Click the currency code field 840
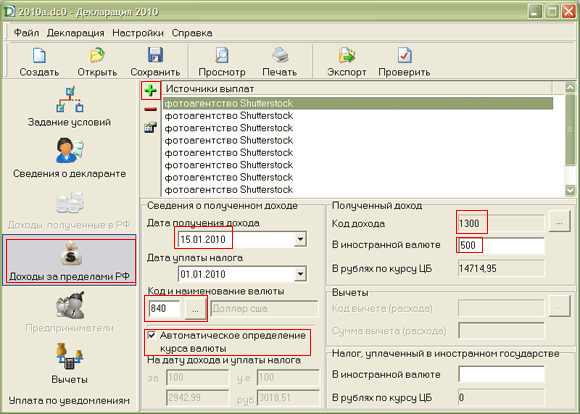 [164, 309]
